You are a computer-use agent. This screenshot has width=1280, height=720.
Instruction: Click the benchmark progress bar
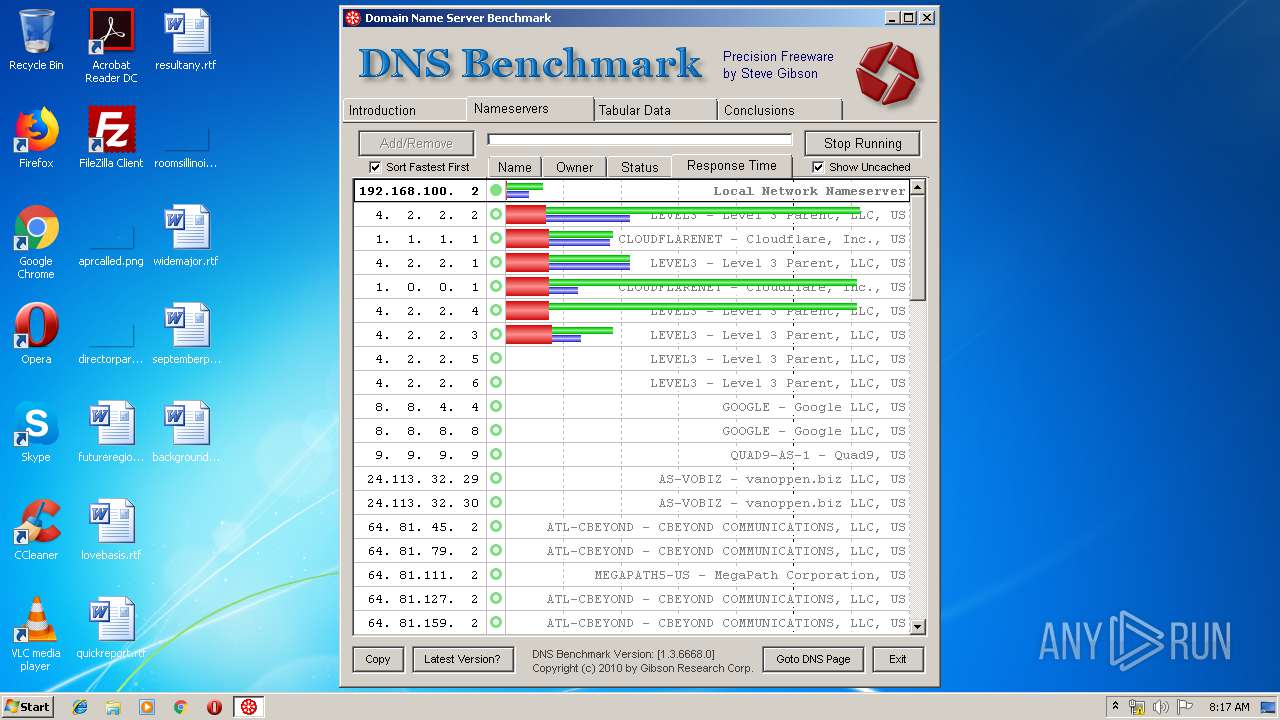639,140
